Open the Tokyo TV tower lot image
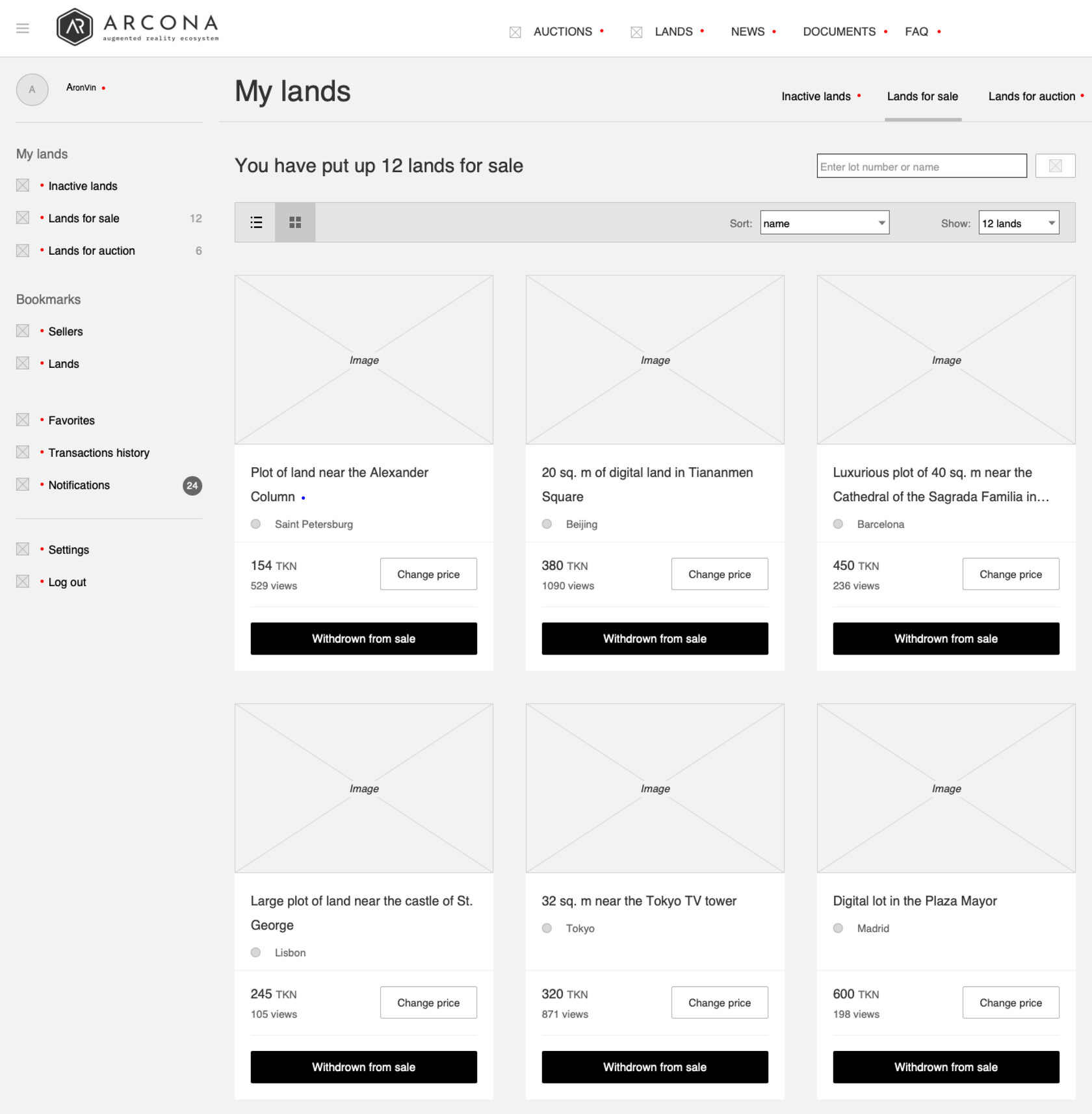The width and height of the screenshot is (1092, 1114). coord(655,788)
